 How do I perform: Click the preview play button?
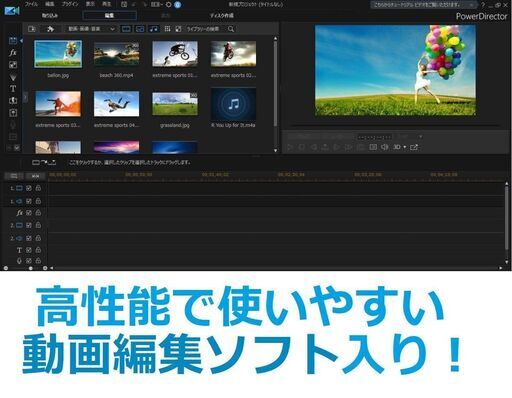click(290, 147)
